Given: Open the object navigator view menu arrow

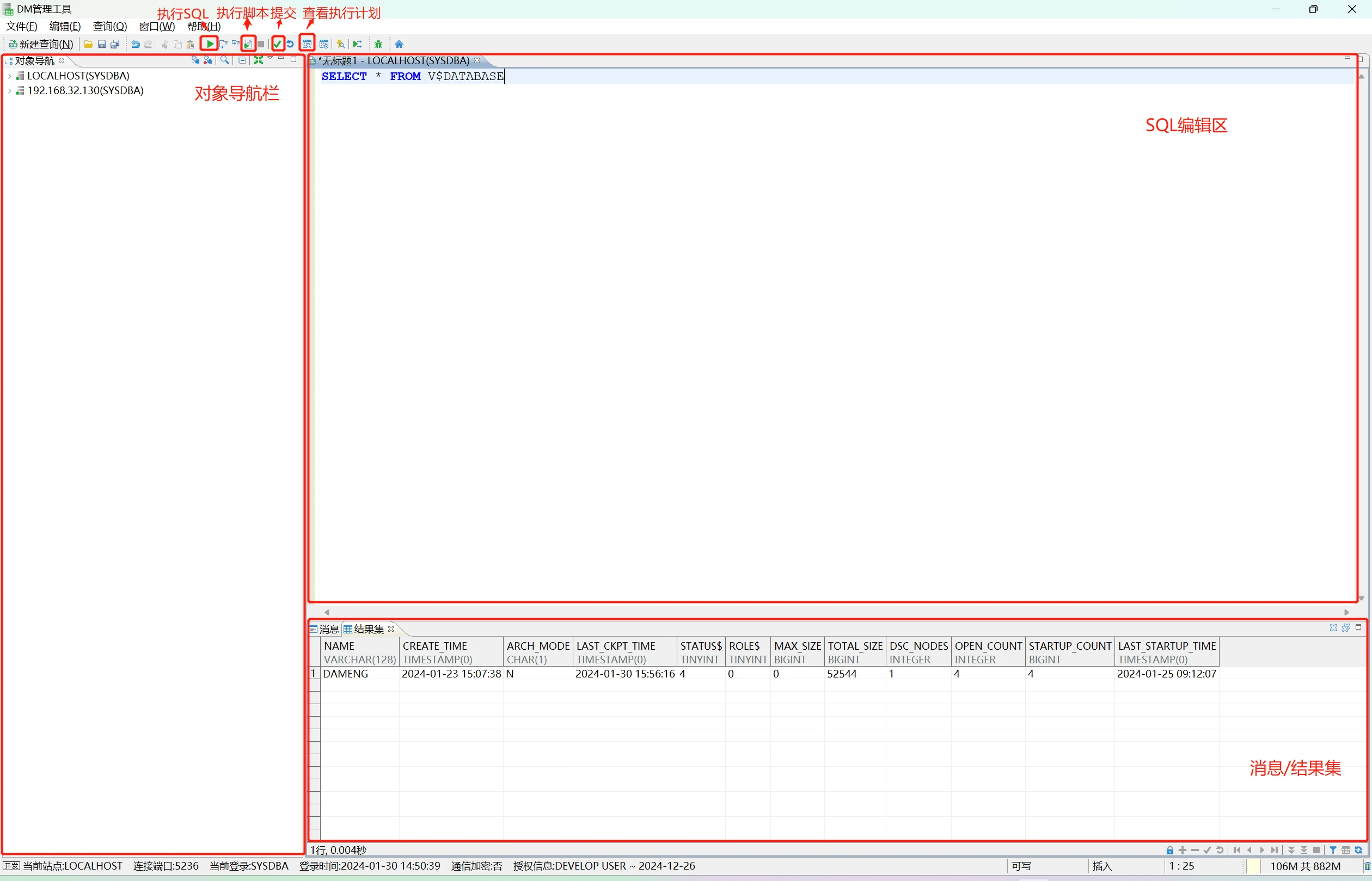Looking at the screenshot, I should point(270,58).
